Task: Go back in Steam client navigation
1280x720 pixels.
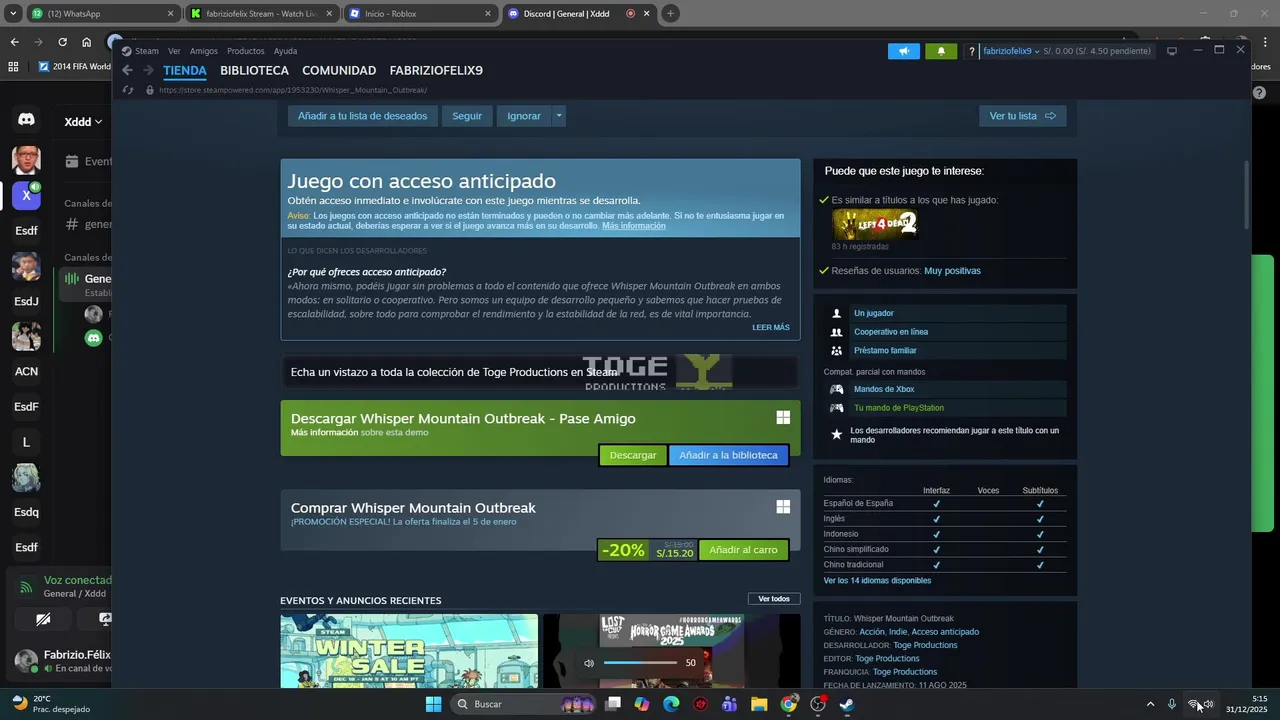Action: [127, 70]
